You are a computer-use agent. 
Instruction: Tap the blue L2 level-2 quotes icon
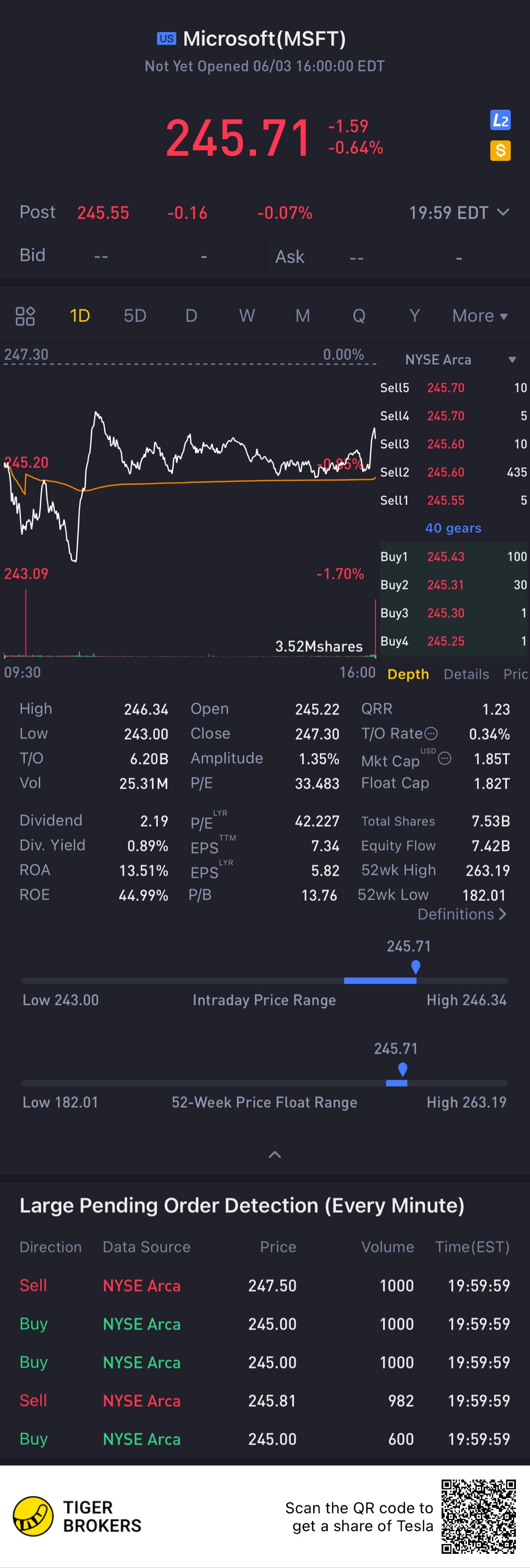click(x=500, y=121)
